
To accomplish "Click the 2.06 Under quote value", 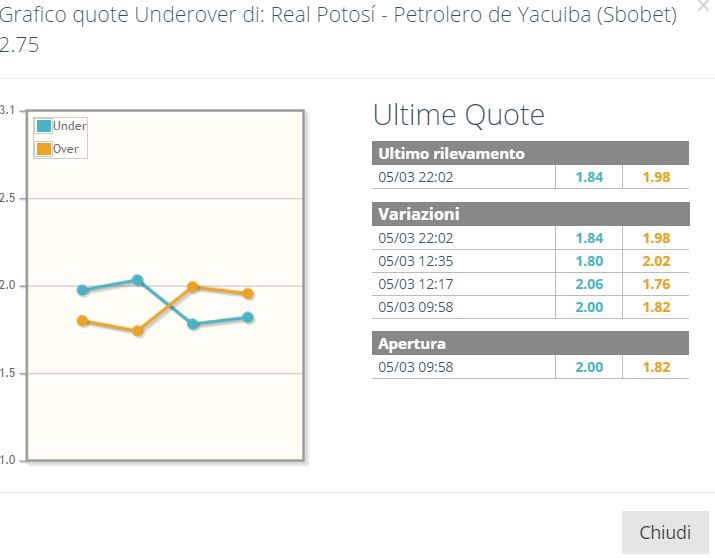I will [x=589, y=284].
